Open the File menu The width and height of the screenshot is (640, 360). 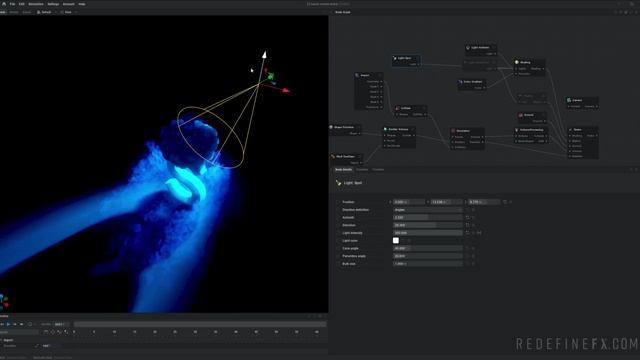click(12, 4)
